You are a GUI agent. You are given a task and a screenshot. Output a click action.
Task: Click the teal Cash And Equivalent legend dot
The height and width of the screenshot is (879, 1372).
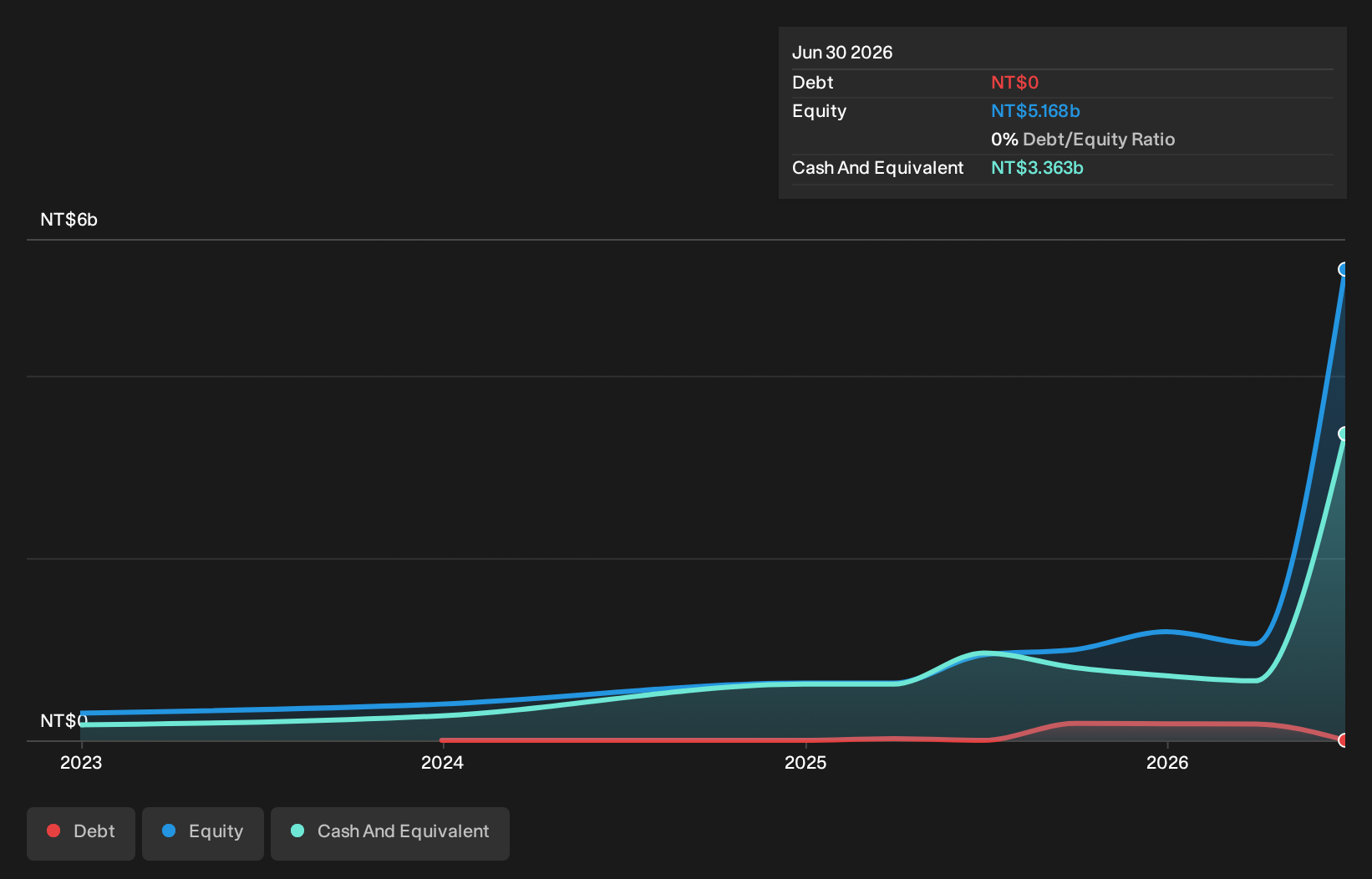pos(297,831)
